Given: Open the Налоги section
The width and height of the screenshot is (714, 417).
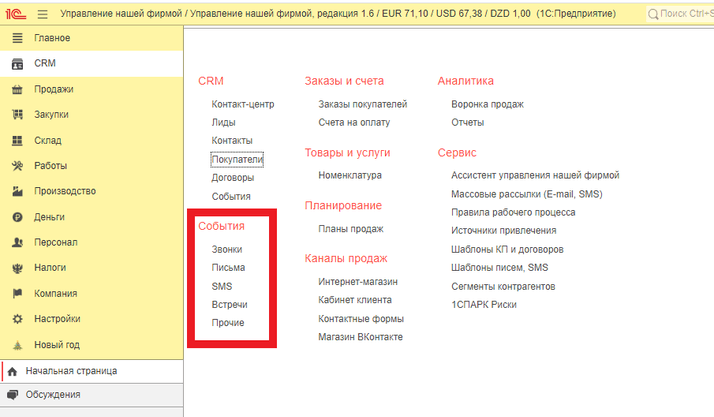Looking at the screenshot, I should pyautogui.click(x=50, y=268).
